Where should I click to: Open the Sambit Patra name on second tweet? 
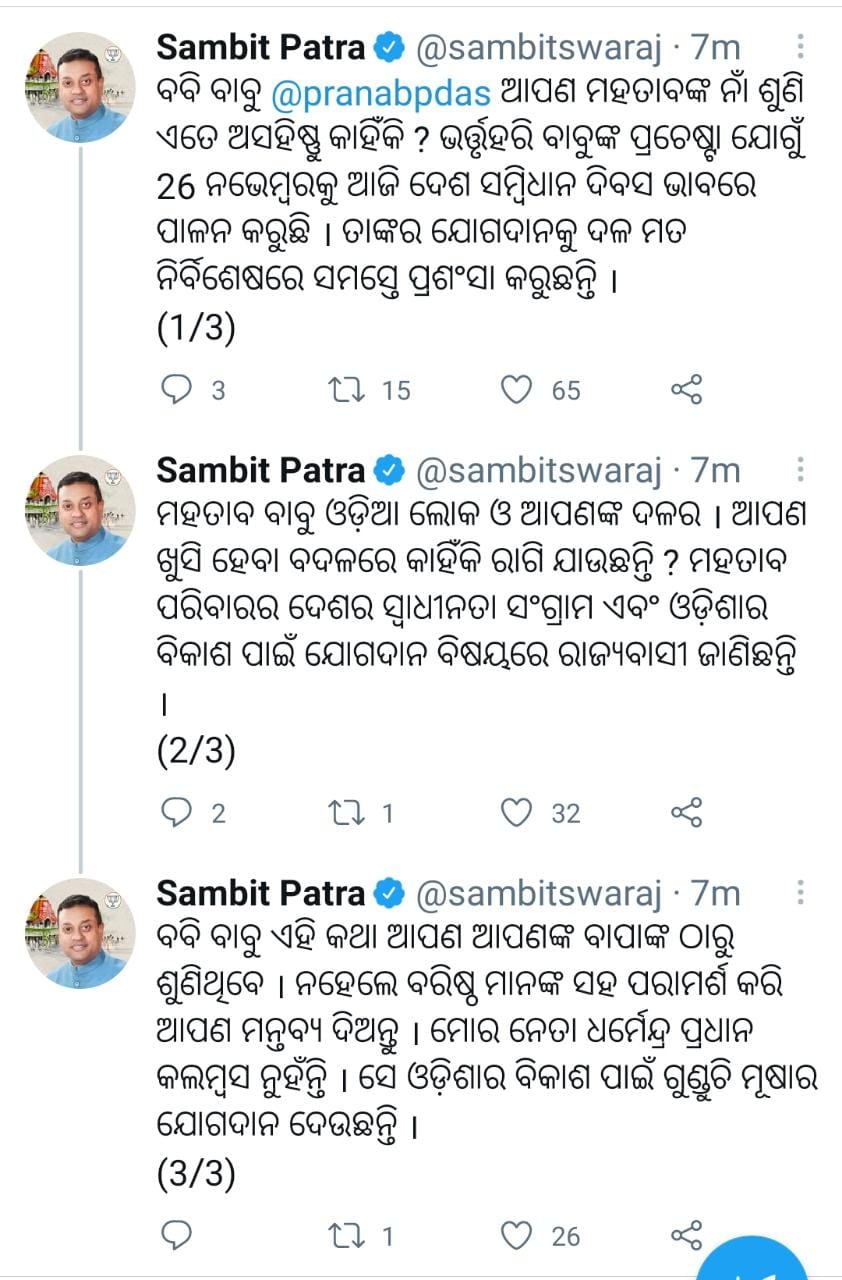coord(262,470)
